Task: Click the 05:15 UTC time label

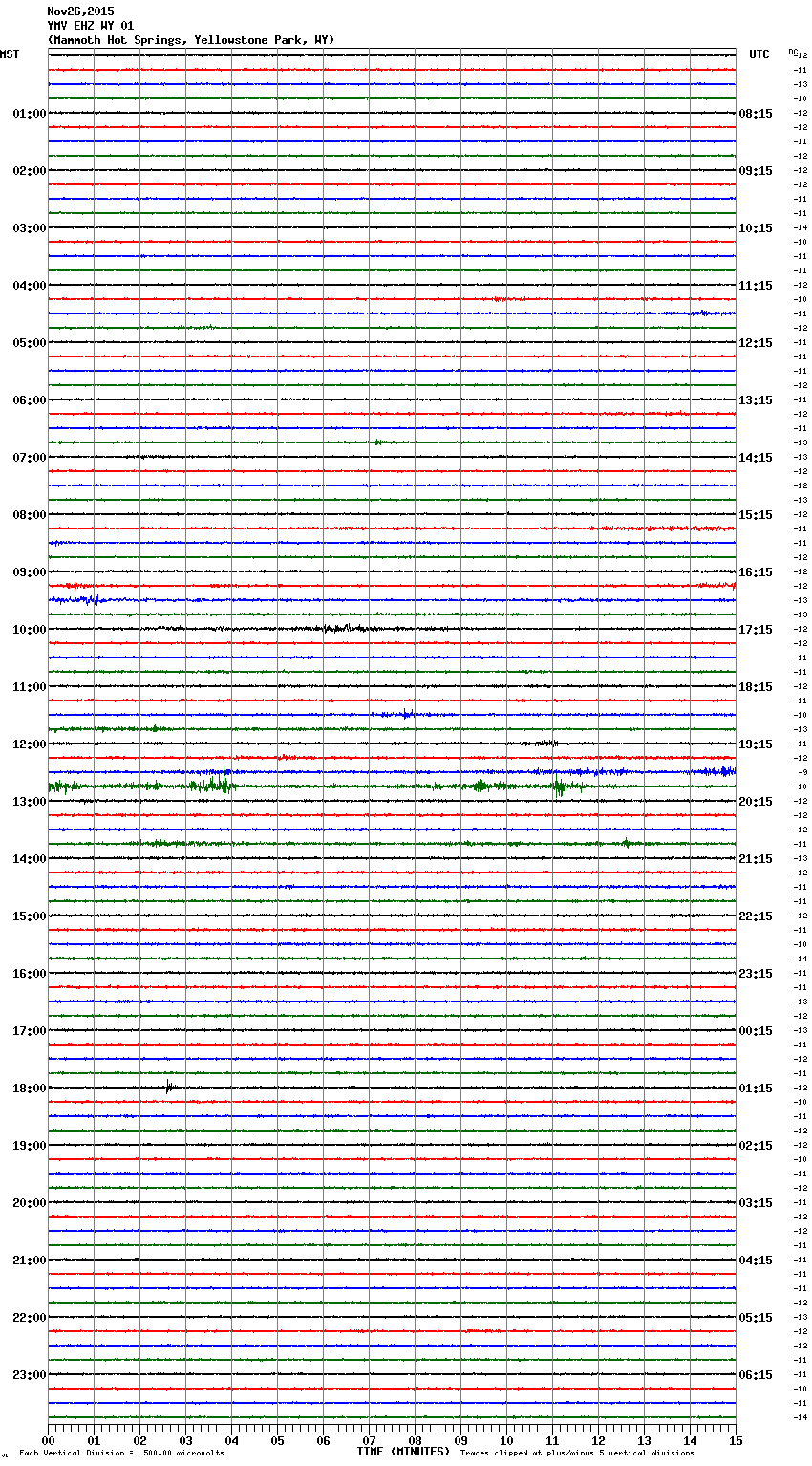Action: [756, 1318]
